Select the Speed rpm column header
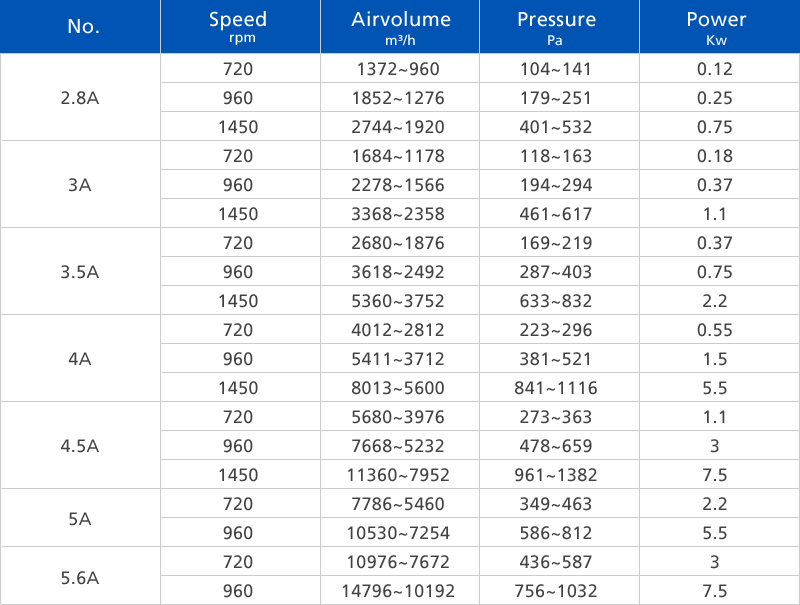The image size is (800, 605). click(x=239, y=27)
